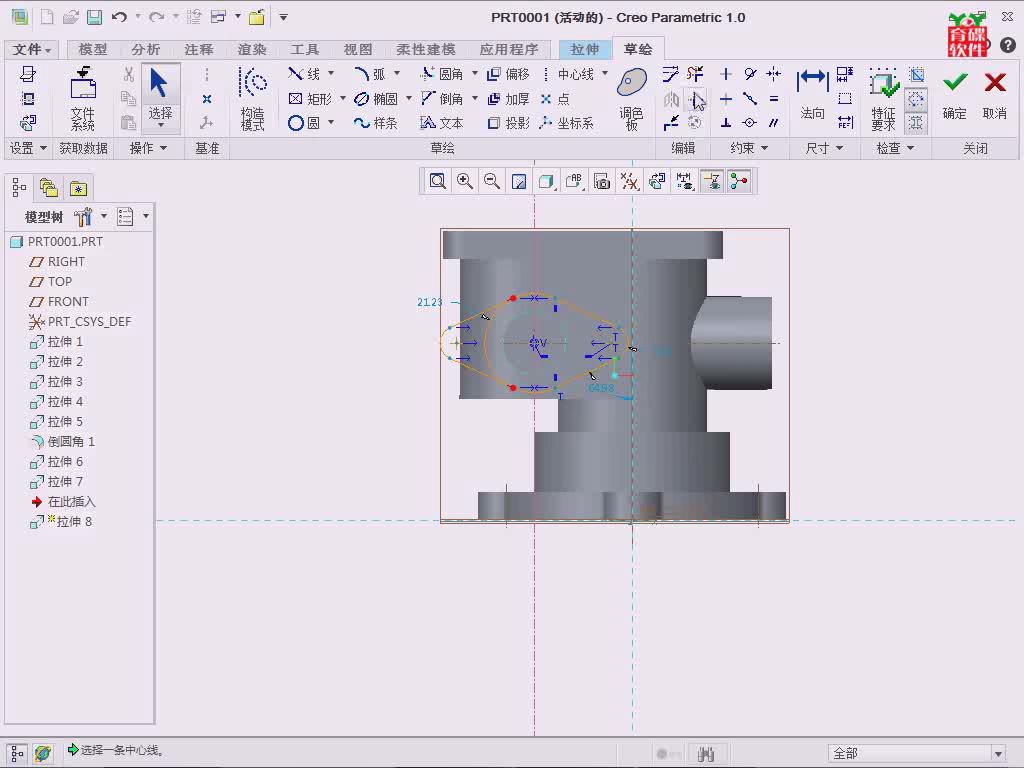1024x768 pixels.
Task: Expand the 圆角 fillet dropdown arrow
Action: click(475, 73)
